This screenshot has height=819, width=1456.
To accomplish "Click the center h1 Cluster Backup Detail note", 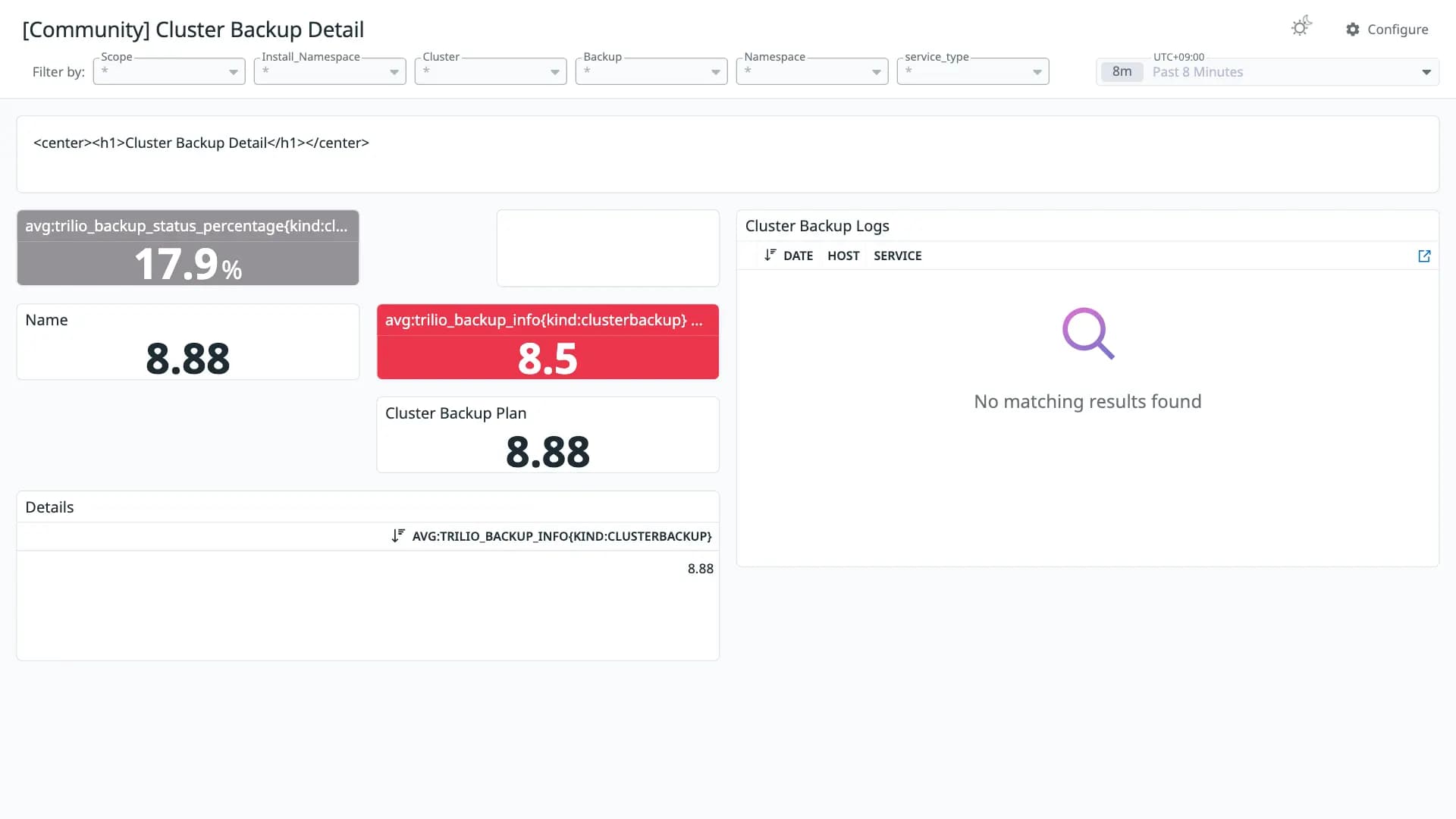I will [201, 143].
